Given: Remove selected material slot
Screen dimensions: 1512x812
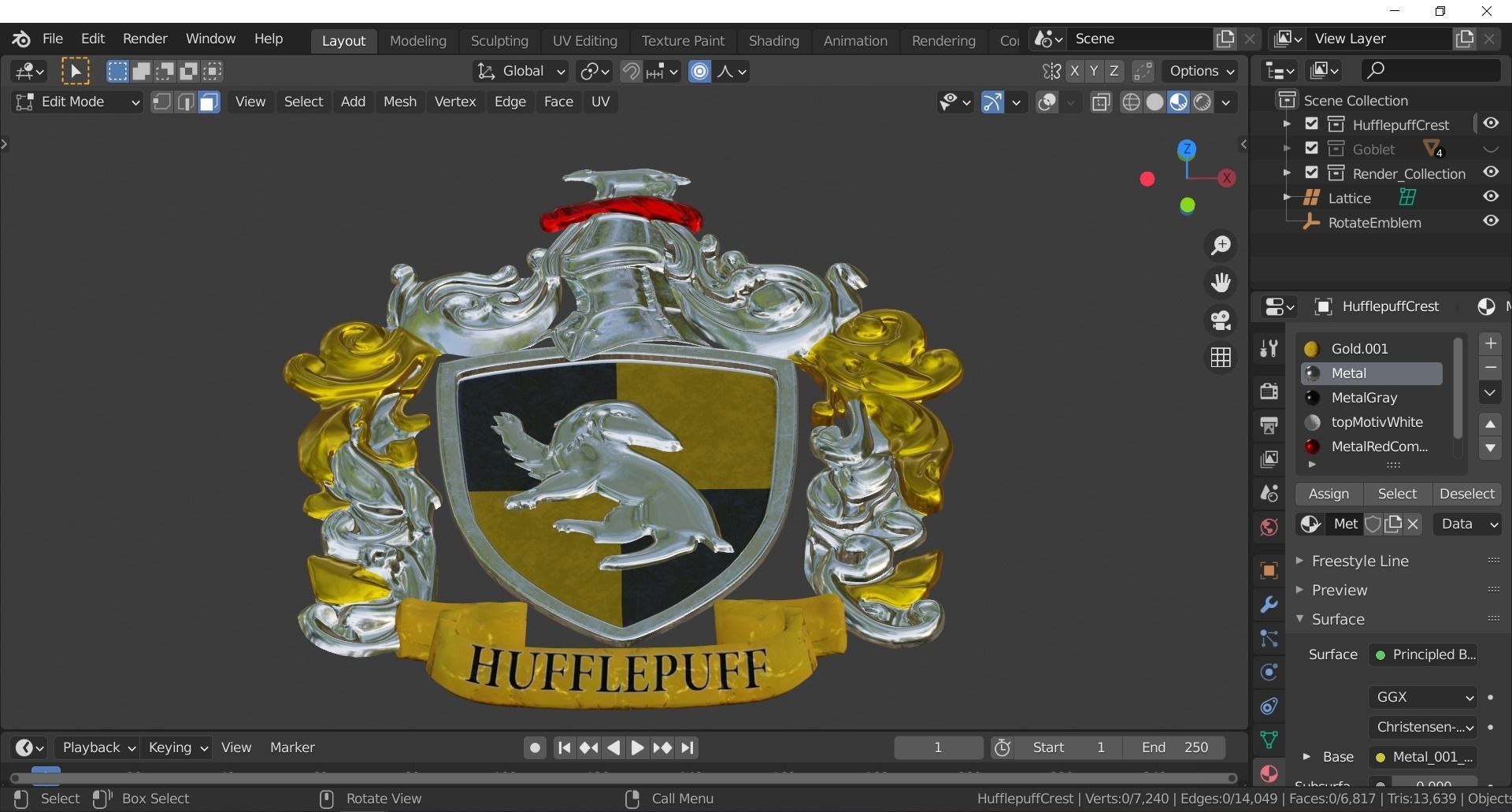Looking at the screenshot, I should (1490, 368).
